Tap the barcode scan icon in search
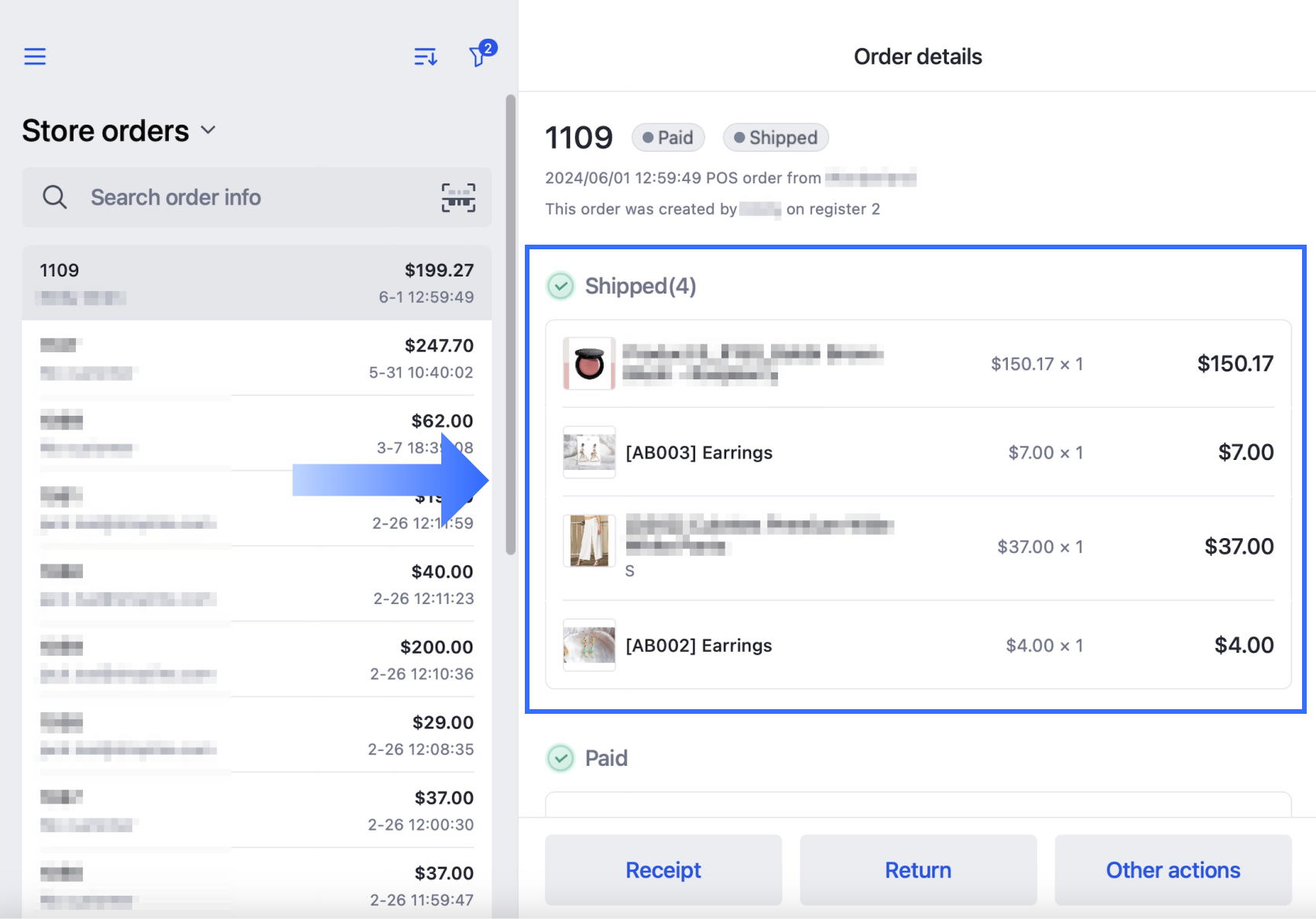The image size is (1316, 919). click(458, 197)
